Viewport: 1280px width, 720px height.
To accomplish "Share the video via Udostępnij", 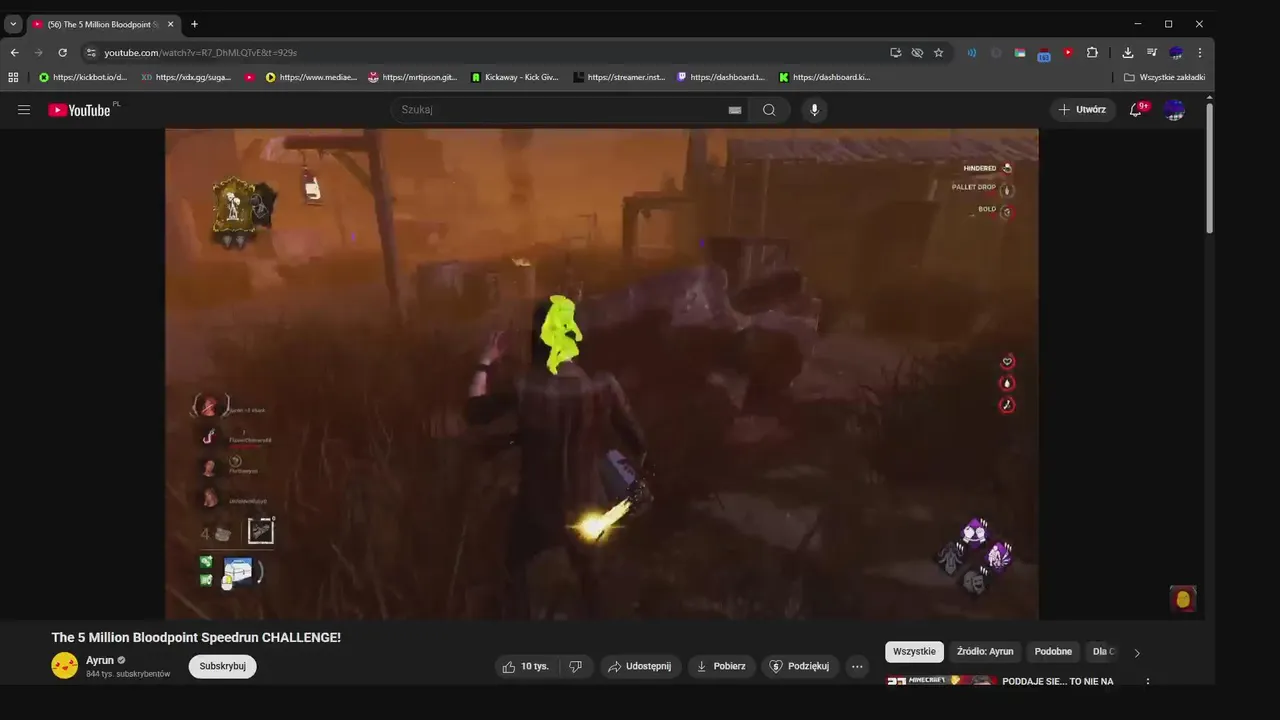I will 640,666.
